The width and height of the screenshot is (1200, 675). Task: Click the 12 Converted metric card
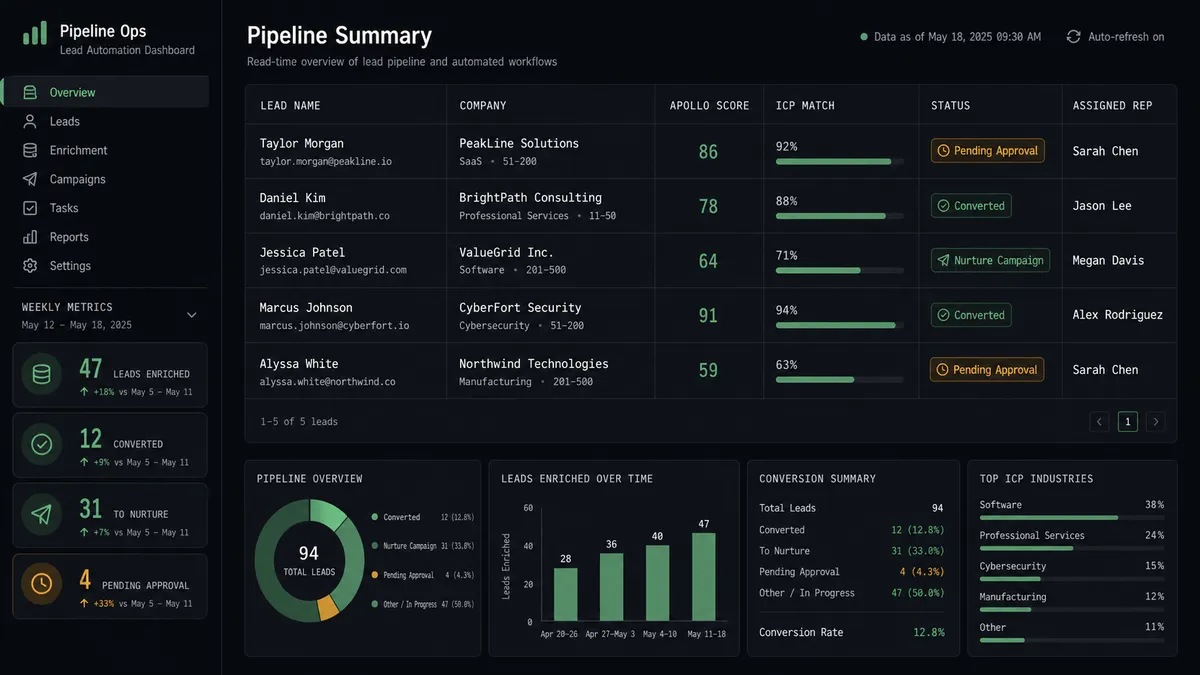[110, 445]
